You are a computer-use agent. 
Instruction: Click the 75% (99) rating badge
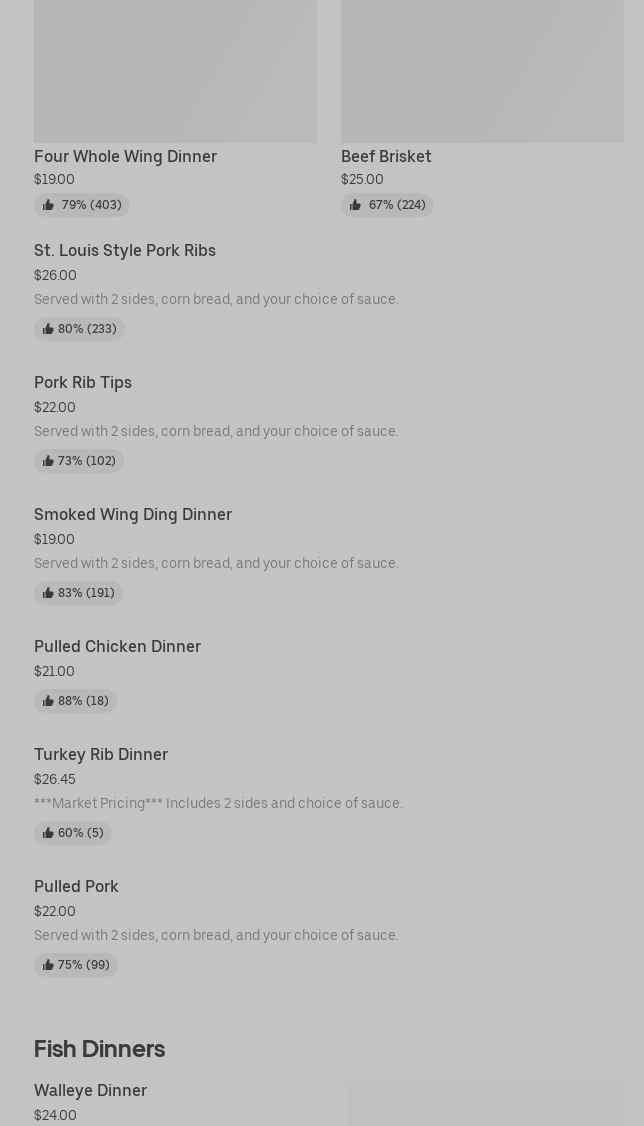pyautogui.click(x=76, y=965)
